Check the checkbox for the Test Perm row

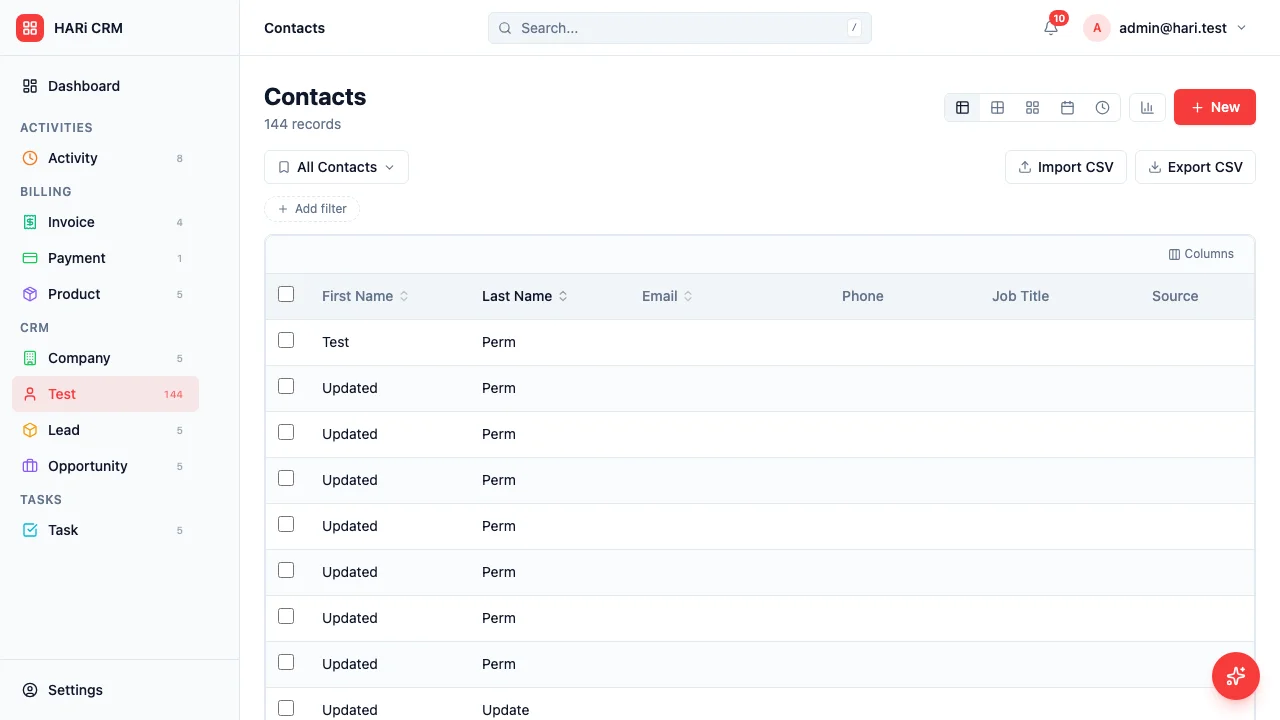[286, 340]
